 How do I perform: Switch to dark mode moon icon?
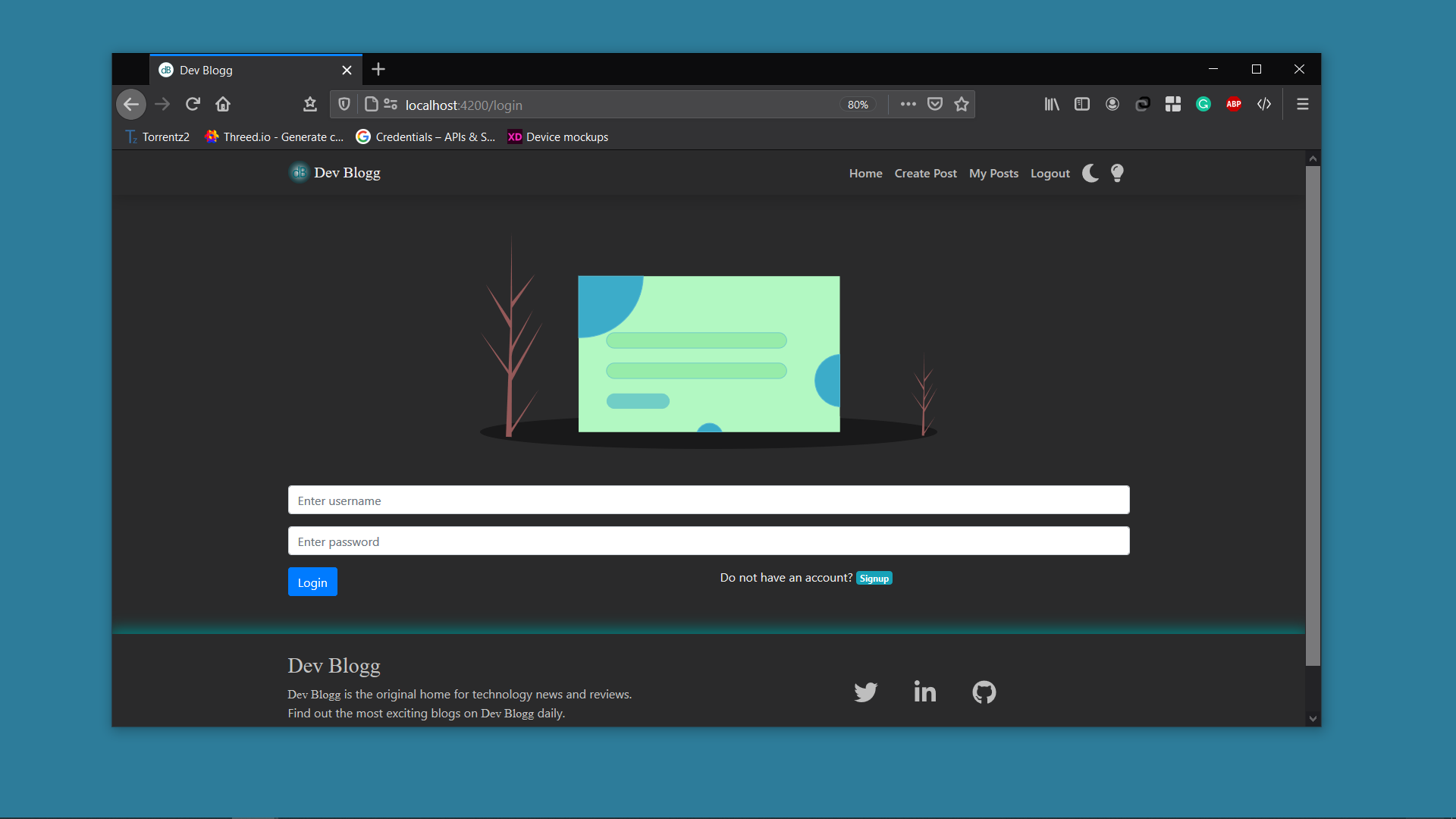[x=1090, y=174]
